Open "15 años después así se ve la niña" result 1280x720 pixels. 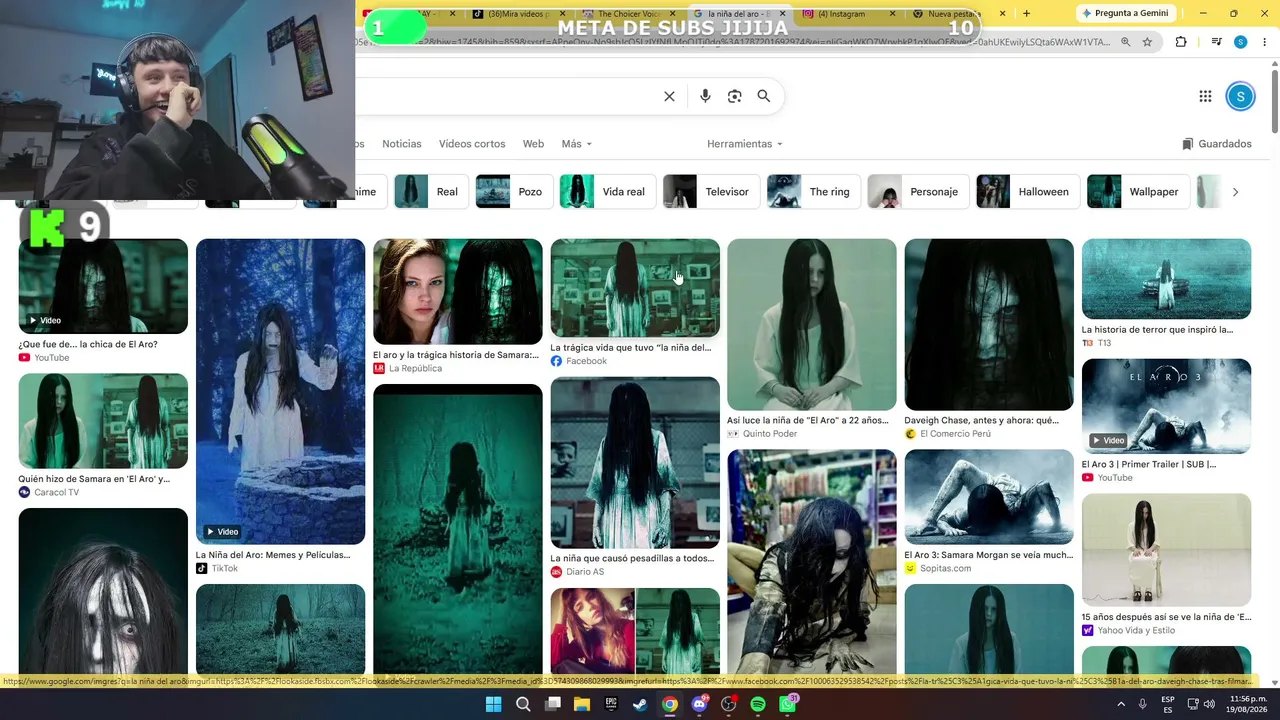coord(1166,550)
